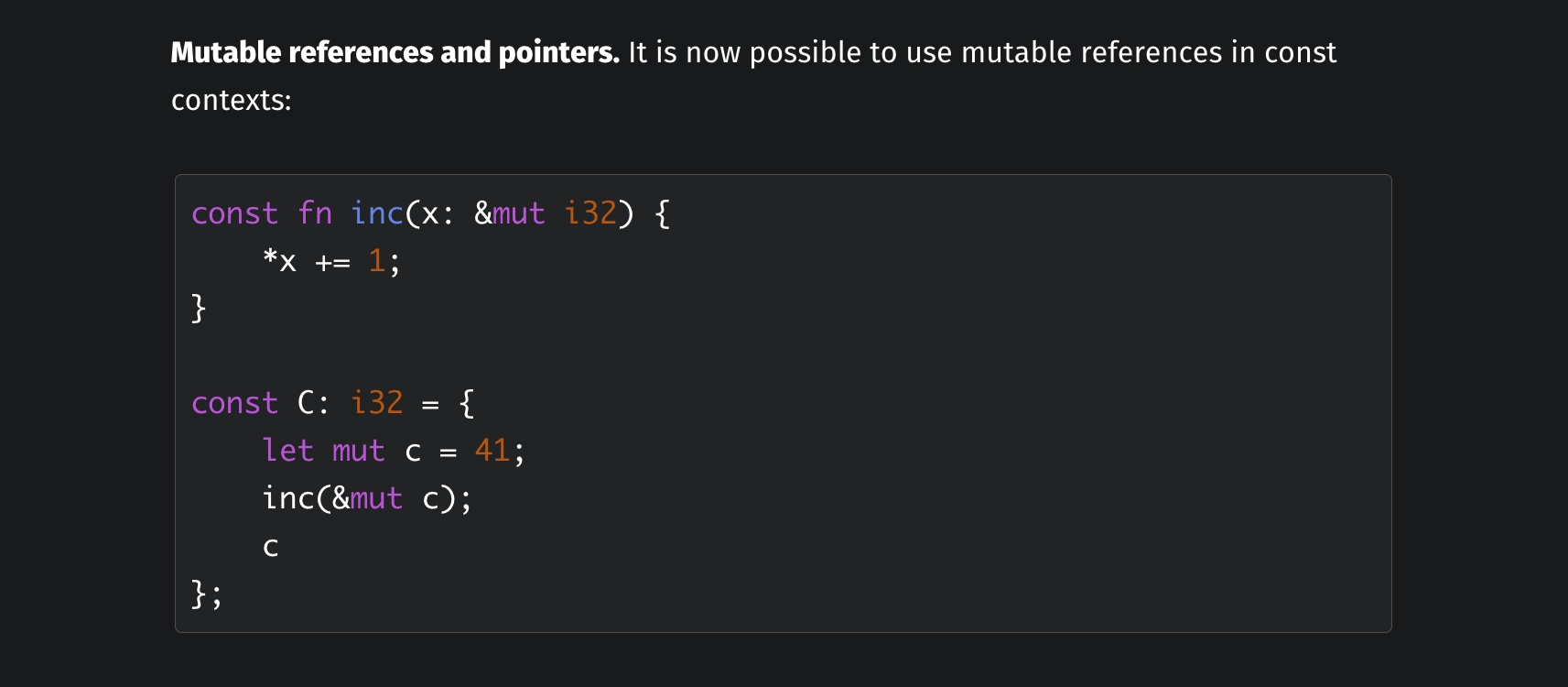Click the "inc" call inside the const block
This screenshot has height=687, width=1568.
tap(287, 498)
